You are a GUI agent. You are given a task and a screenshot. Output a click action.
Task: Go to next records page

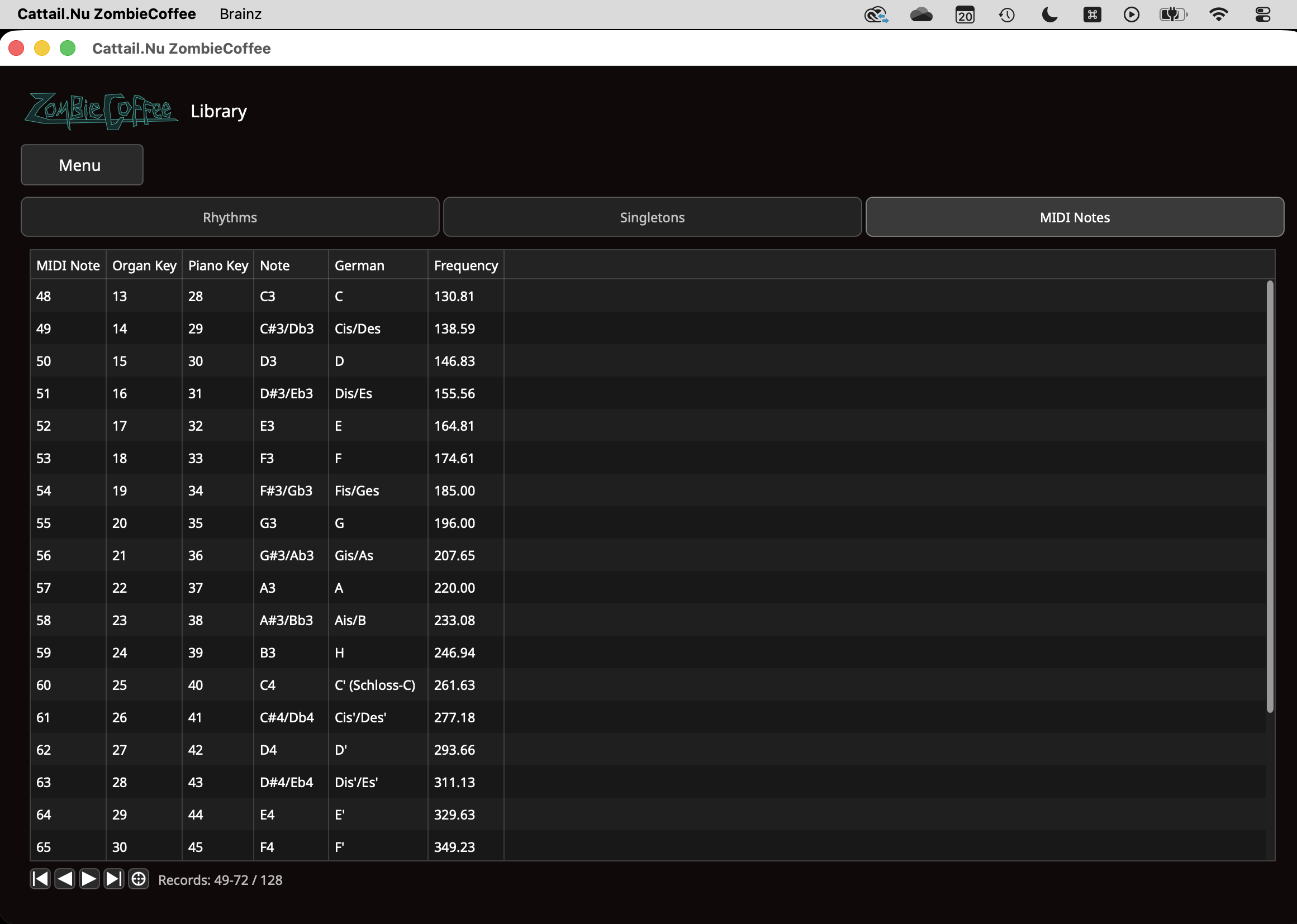pos(89,879)
